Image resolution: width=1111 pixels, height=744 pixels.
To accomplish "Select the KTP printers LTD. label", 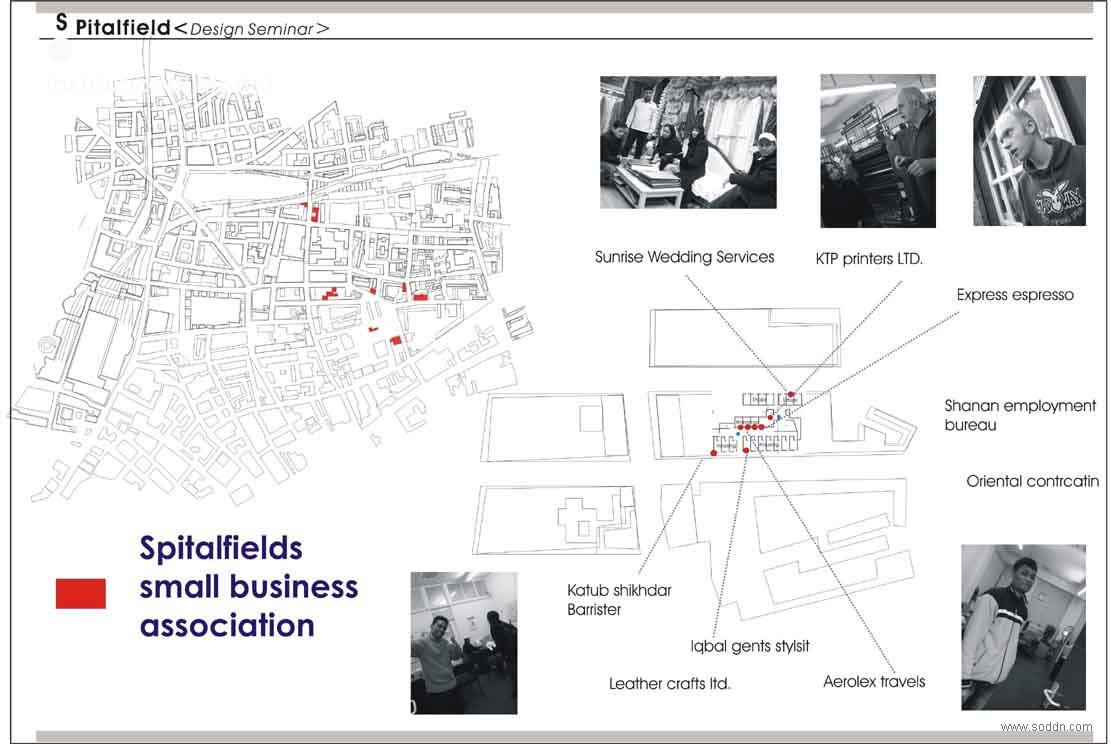I will click(869, 259).
